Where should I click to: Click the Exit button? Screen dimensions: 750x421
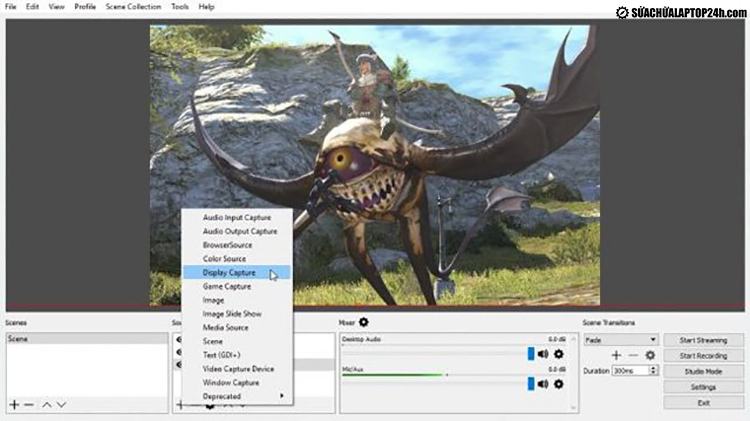tap(703, 403)
